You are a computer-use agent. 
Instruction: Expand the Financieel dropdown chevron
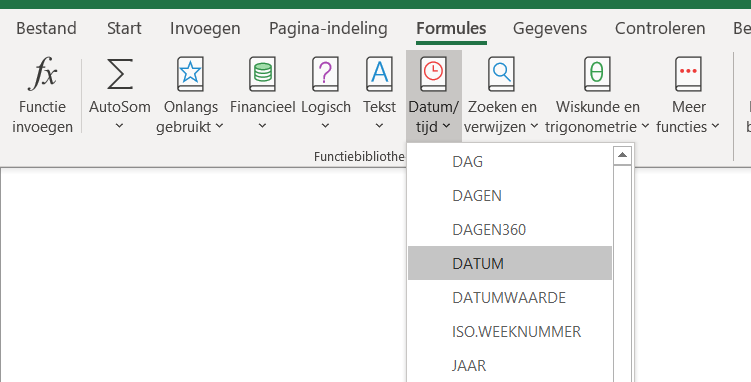(262, 126)
